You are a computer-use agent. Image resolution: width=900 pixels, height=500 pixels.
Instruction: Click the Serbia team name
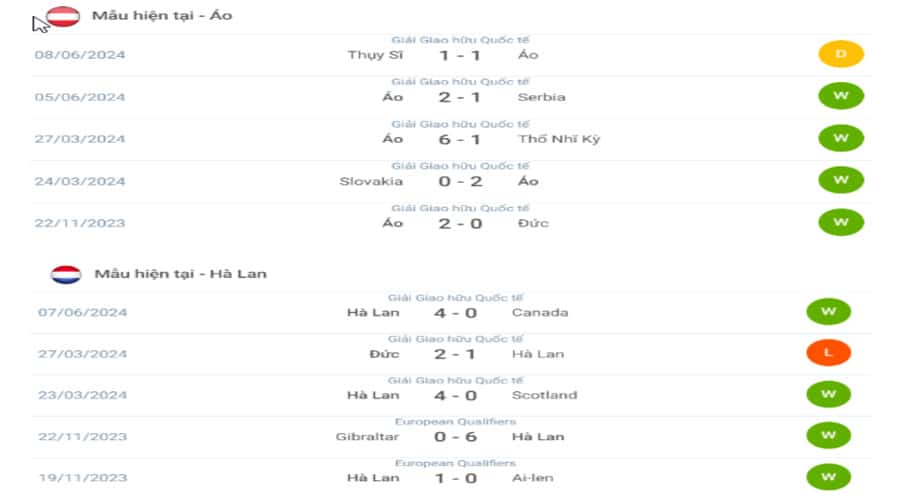tap(541, 97)
